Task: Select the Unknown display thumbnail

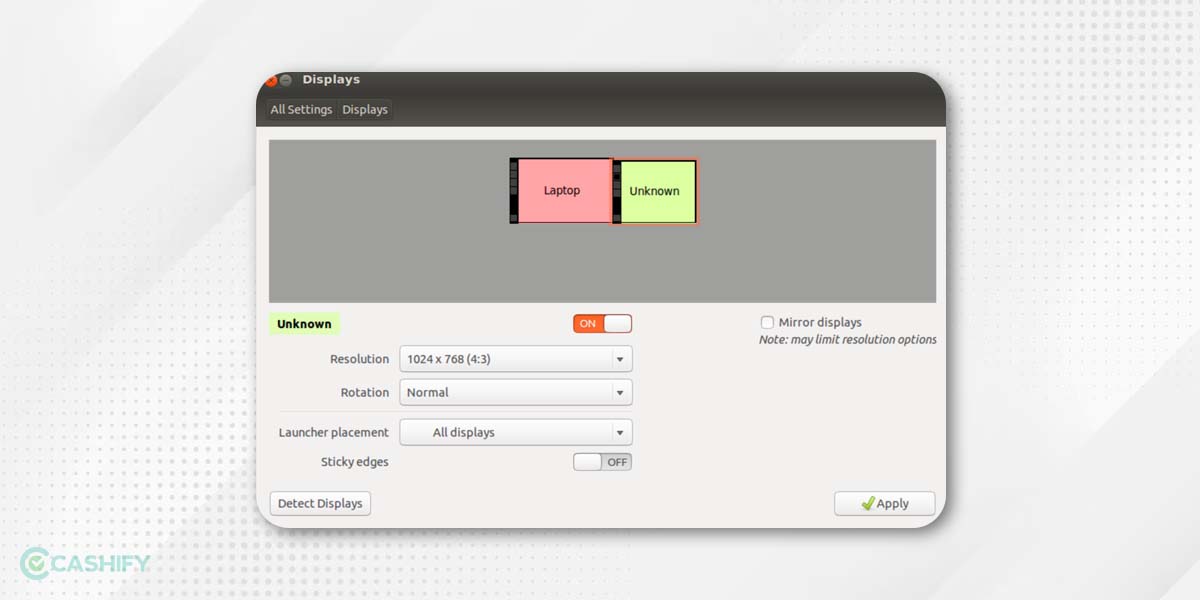Action: tap(656, 190)
